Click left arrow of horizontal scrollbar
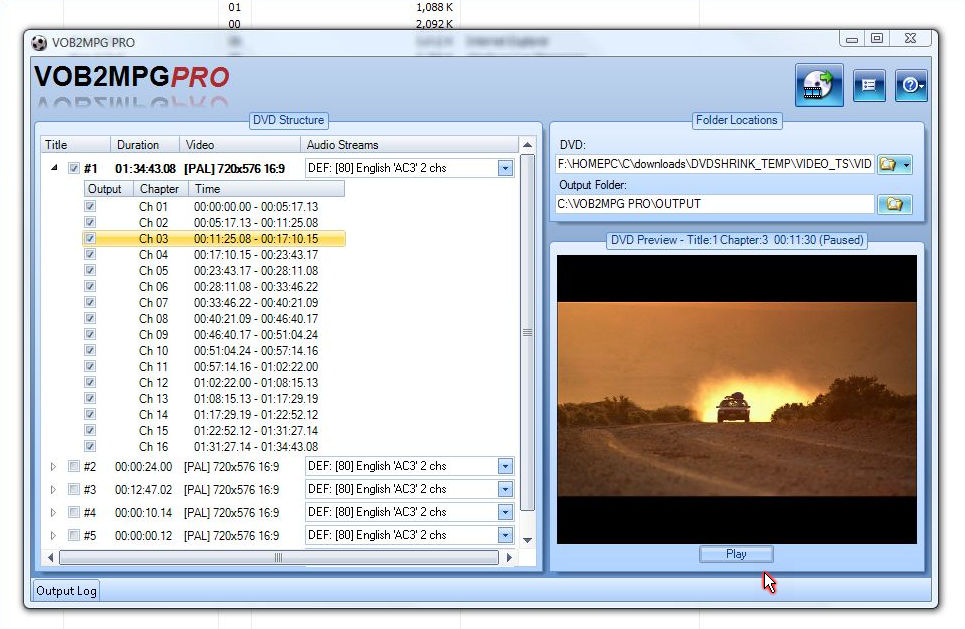The width and height of the screenshot is (965, 629). tap(50, 558)
